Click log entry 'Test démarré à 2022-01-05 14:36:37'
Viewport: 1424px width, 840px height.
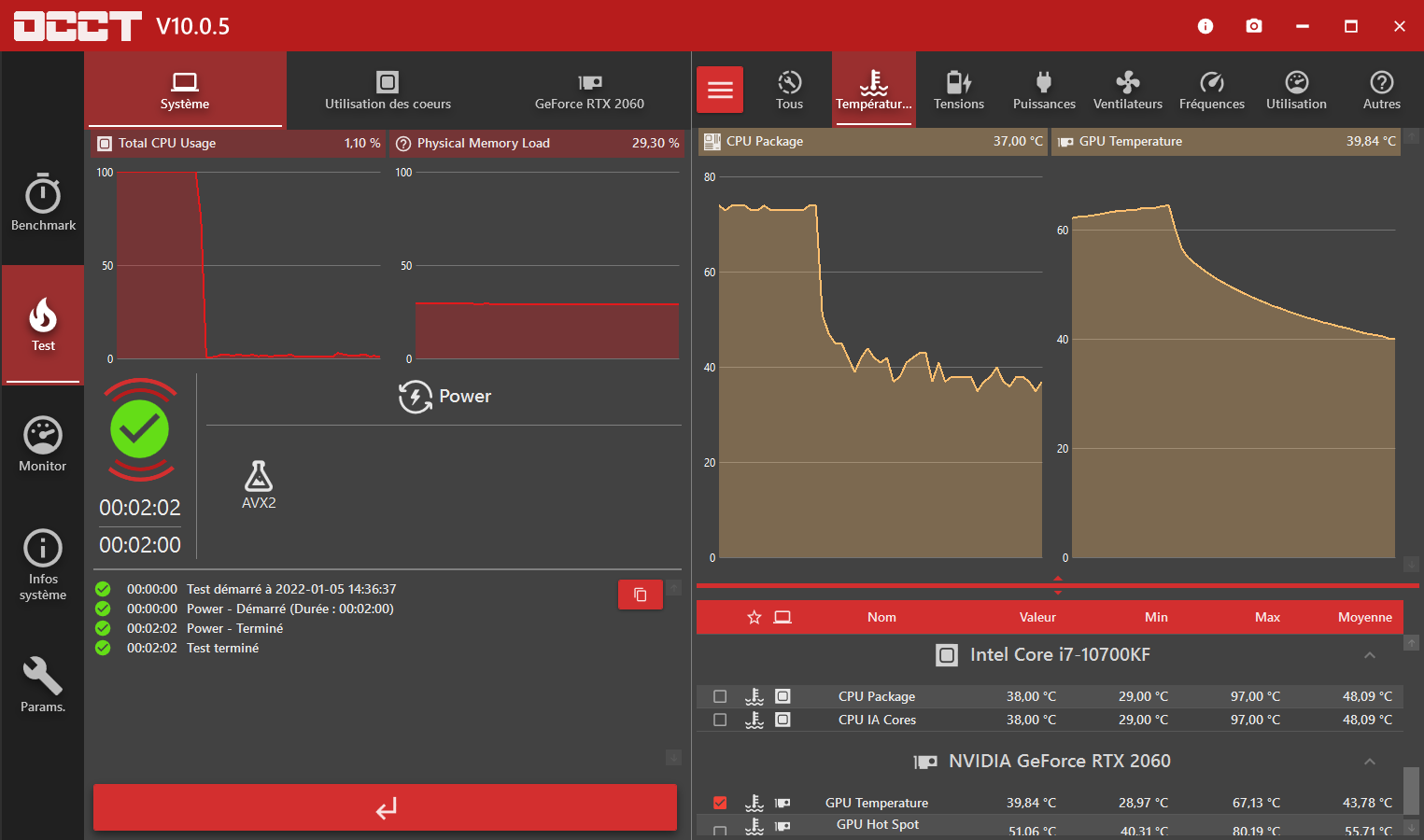click(x=291, y=589)
